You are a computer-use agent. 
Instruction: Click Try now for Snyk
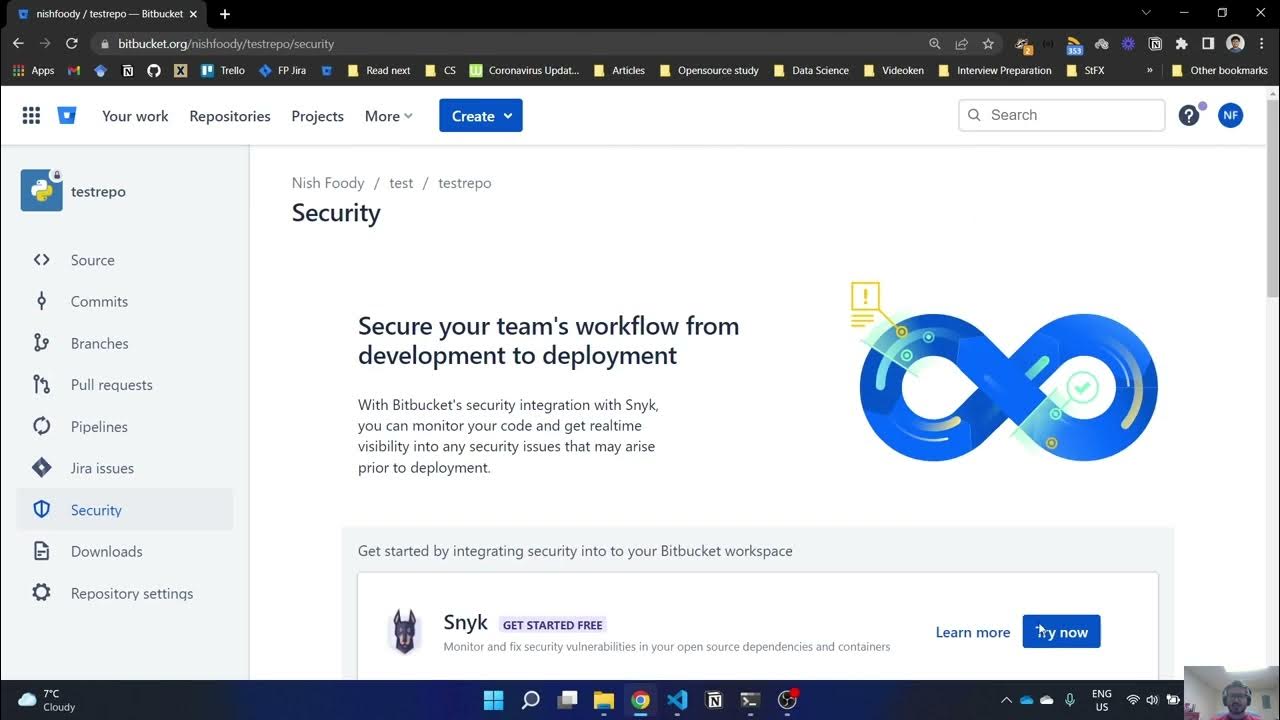1061,632
